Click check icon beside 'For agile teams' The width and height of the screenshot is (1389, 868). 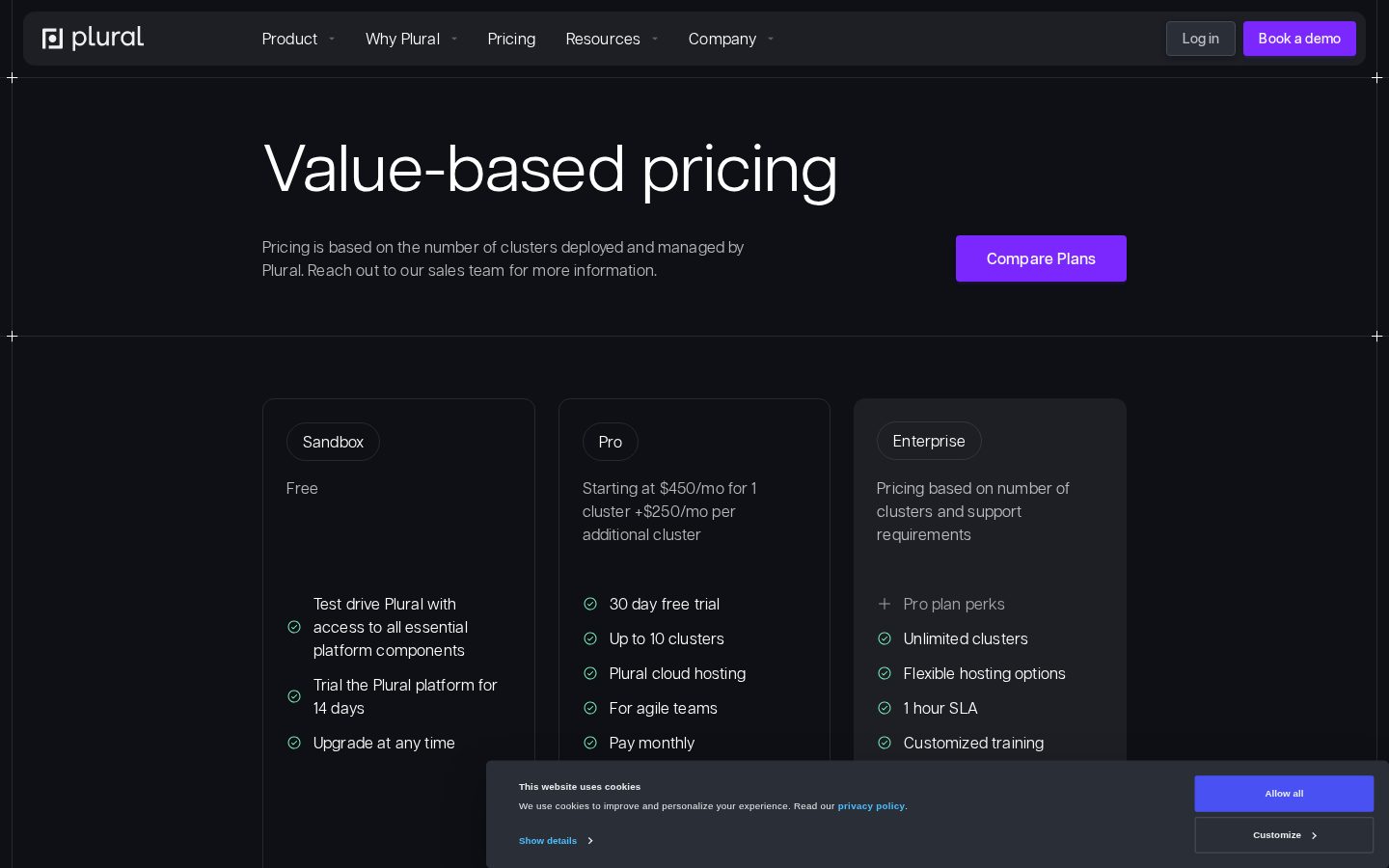point(590,708)
